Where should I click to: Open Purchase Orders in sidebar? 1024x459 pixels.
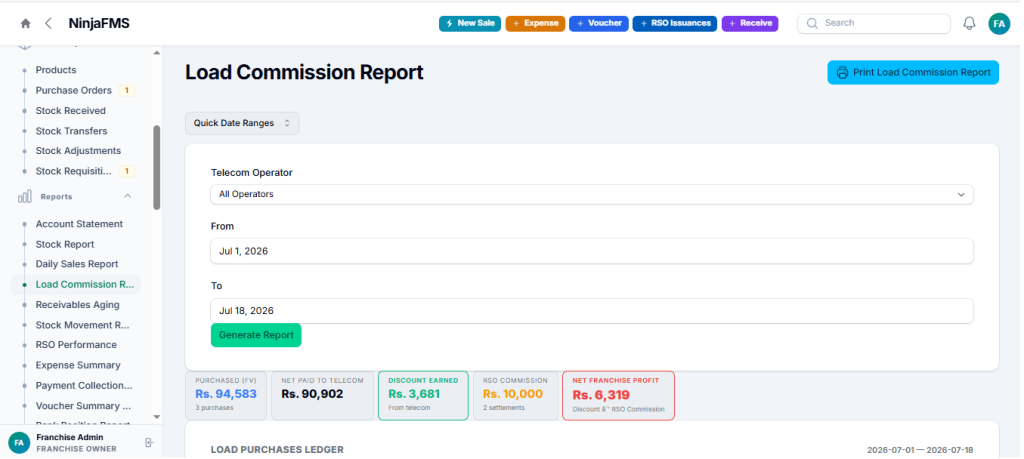(74, 90)
